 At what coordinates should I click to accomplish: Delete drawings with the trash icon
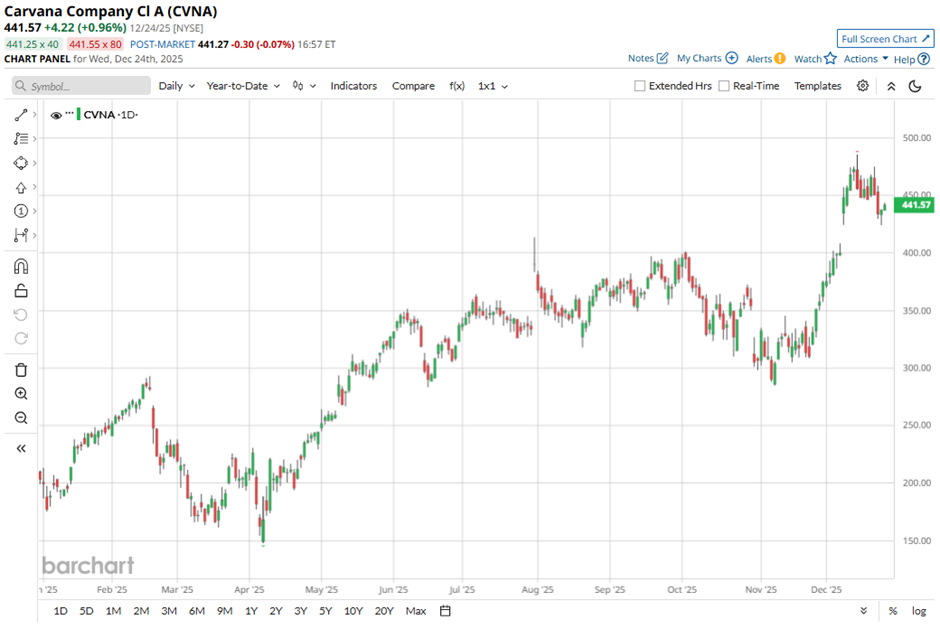click(x=21, y=370)
